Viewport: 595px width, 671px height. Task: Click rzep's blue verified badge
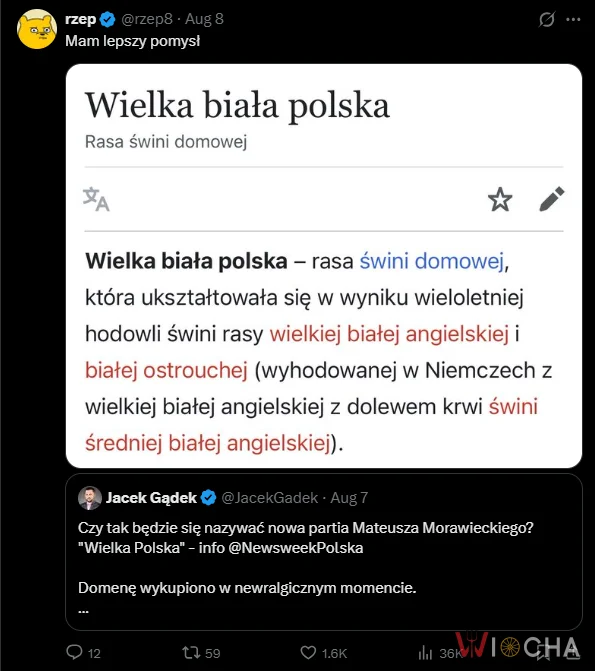(107, 19)
